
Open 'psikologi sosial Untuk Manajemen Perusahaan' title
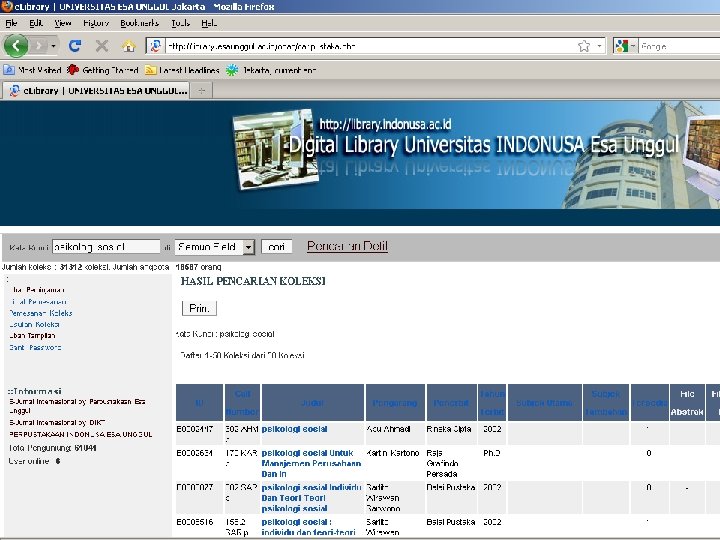311,463
